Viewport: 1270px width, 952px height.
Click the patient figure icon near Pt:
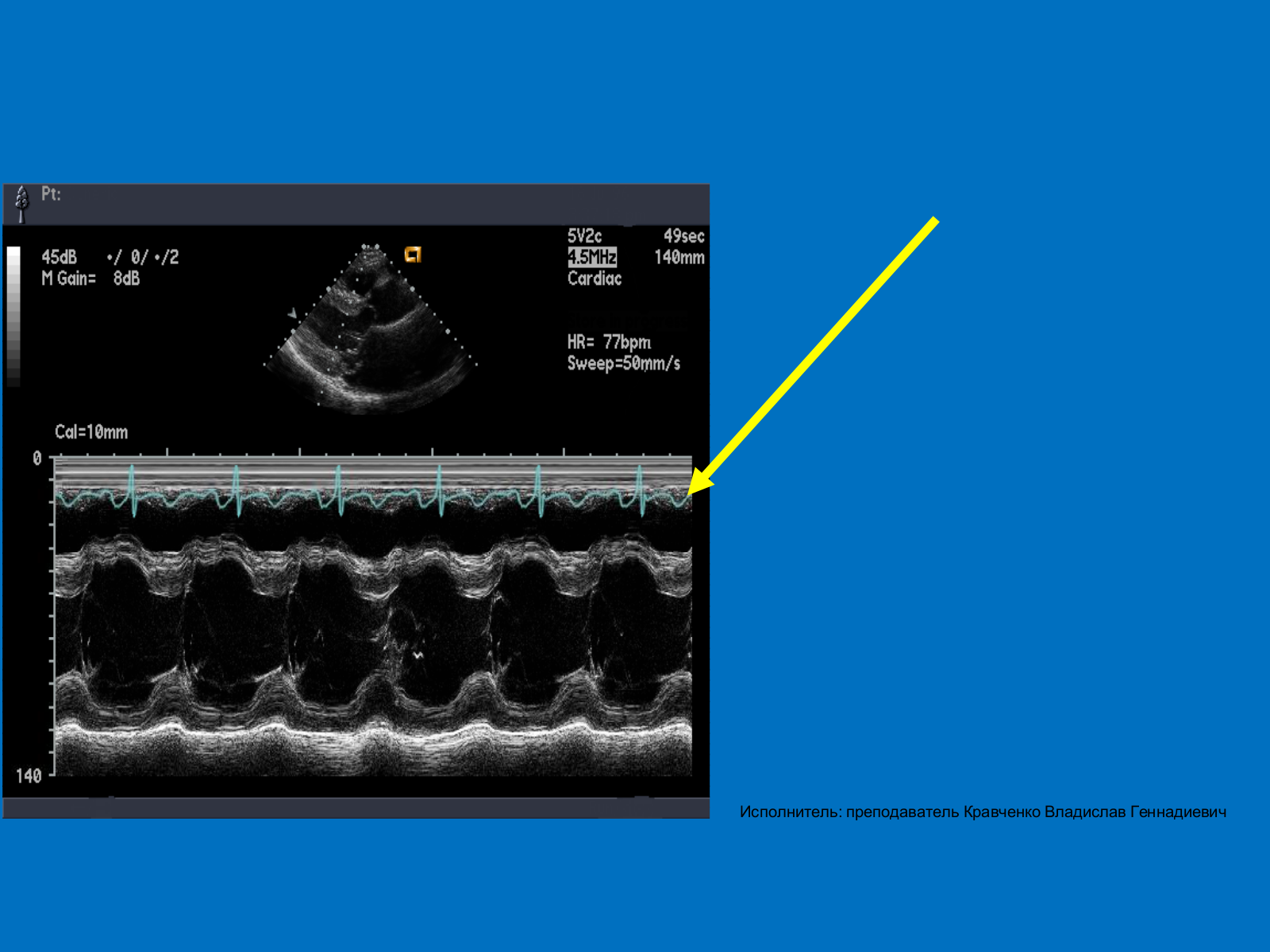click(x=22, y=204)
